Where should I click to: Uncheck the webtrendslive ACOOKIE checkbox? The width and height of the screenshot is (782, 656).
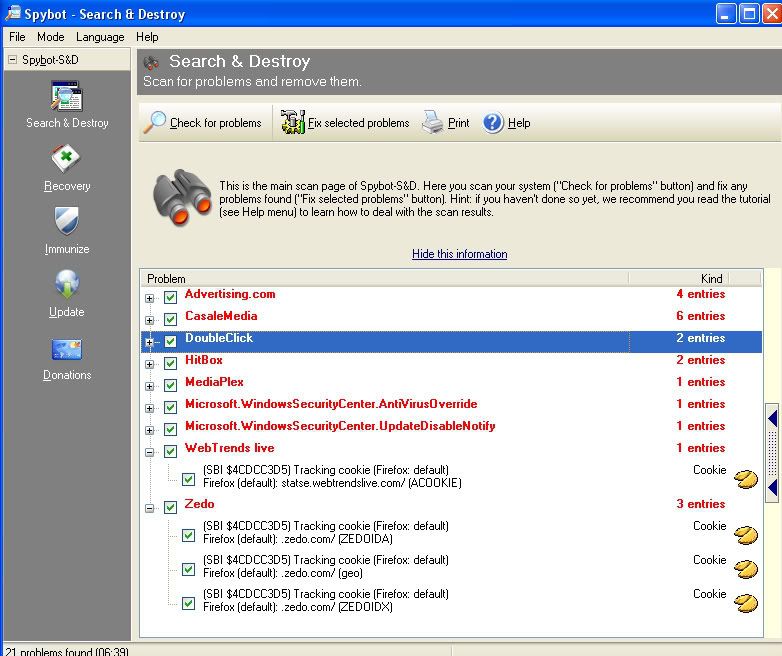[x=189, y=480]
